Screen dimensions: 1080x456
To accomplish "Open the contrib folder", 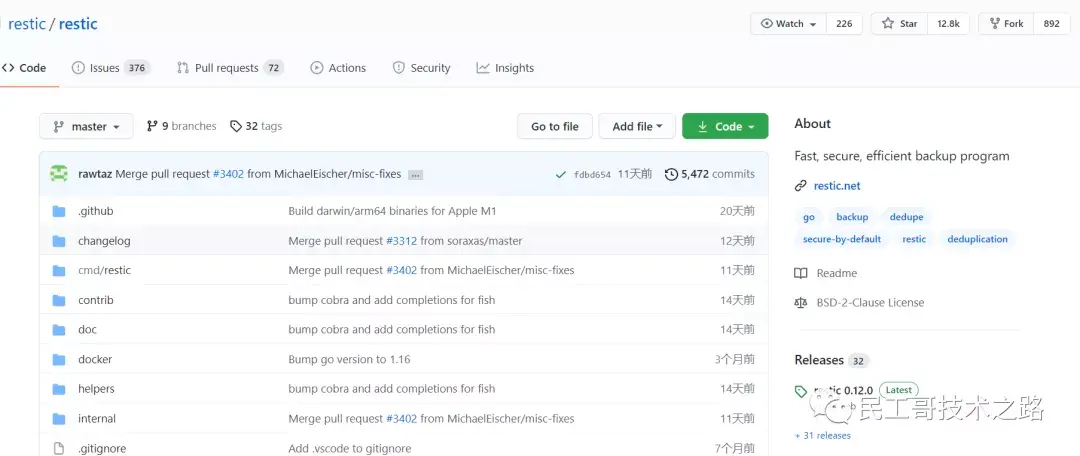I will [x=96, y=300].
